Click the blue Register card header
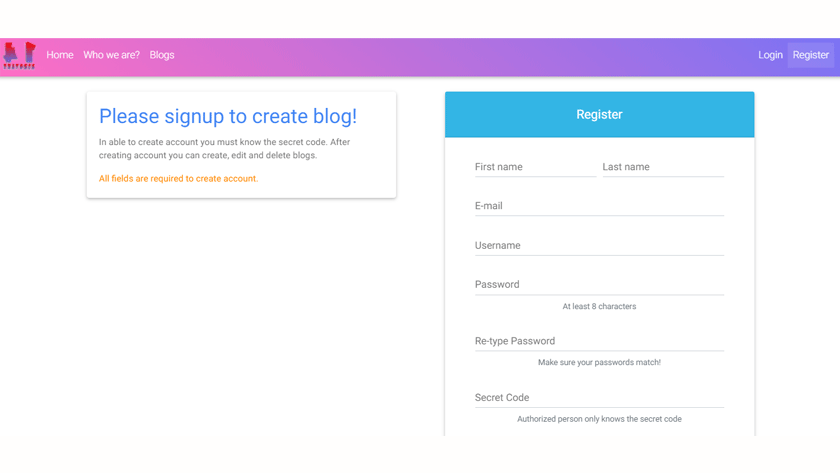This screenshot has width=840, height=473. pyautogui.click(x=599, y=114)
